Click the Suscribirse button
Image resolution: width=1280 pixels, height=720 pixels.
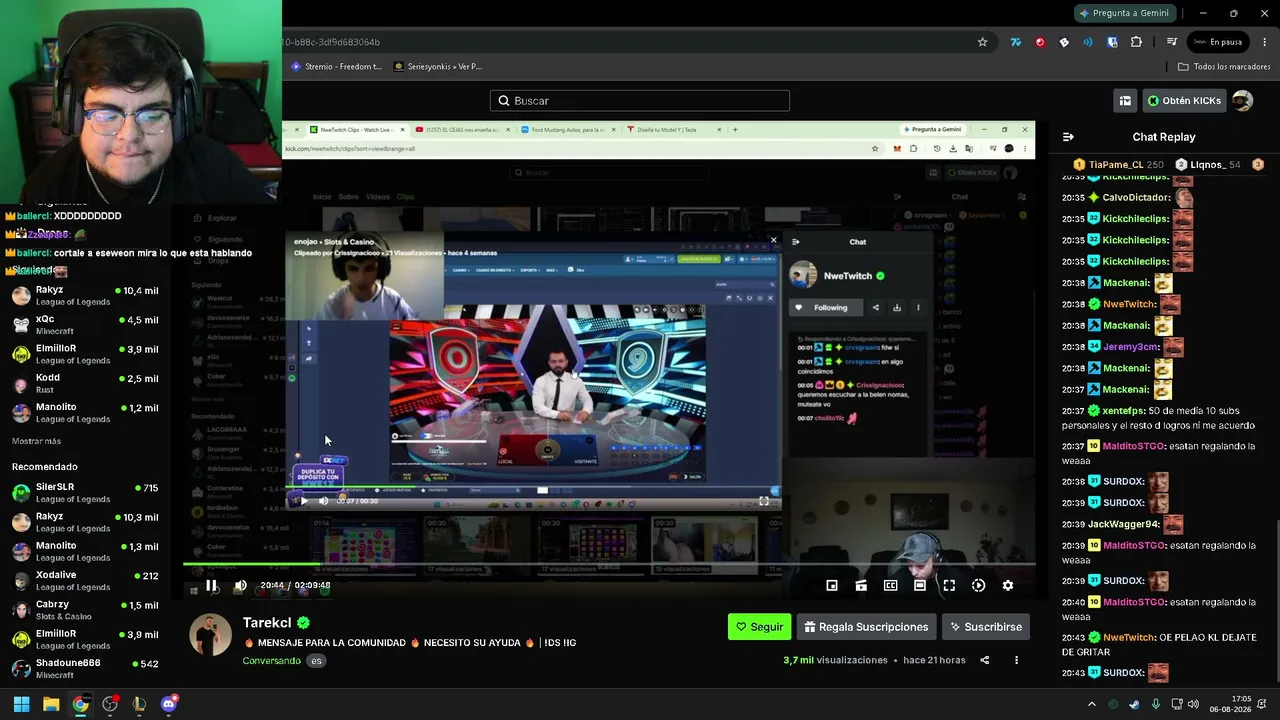click(985, 627)
